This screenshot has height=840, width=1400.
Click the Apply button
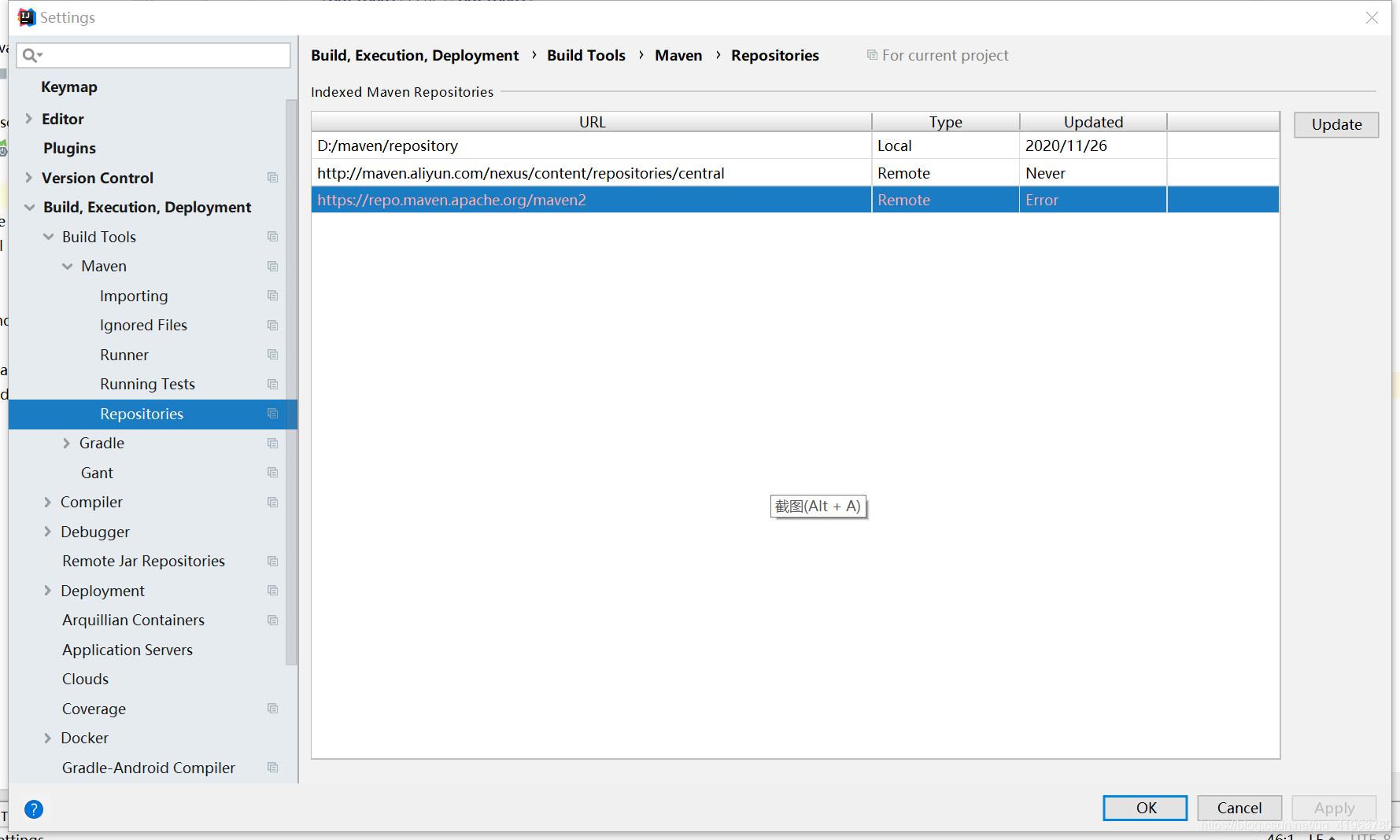[x=1334, y=808]
